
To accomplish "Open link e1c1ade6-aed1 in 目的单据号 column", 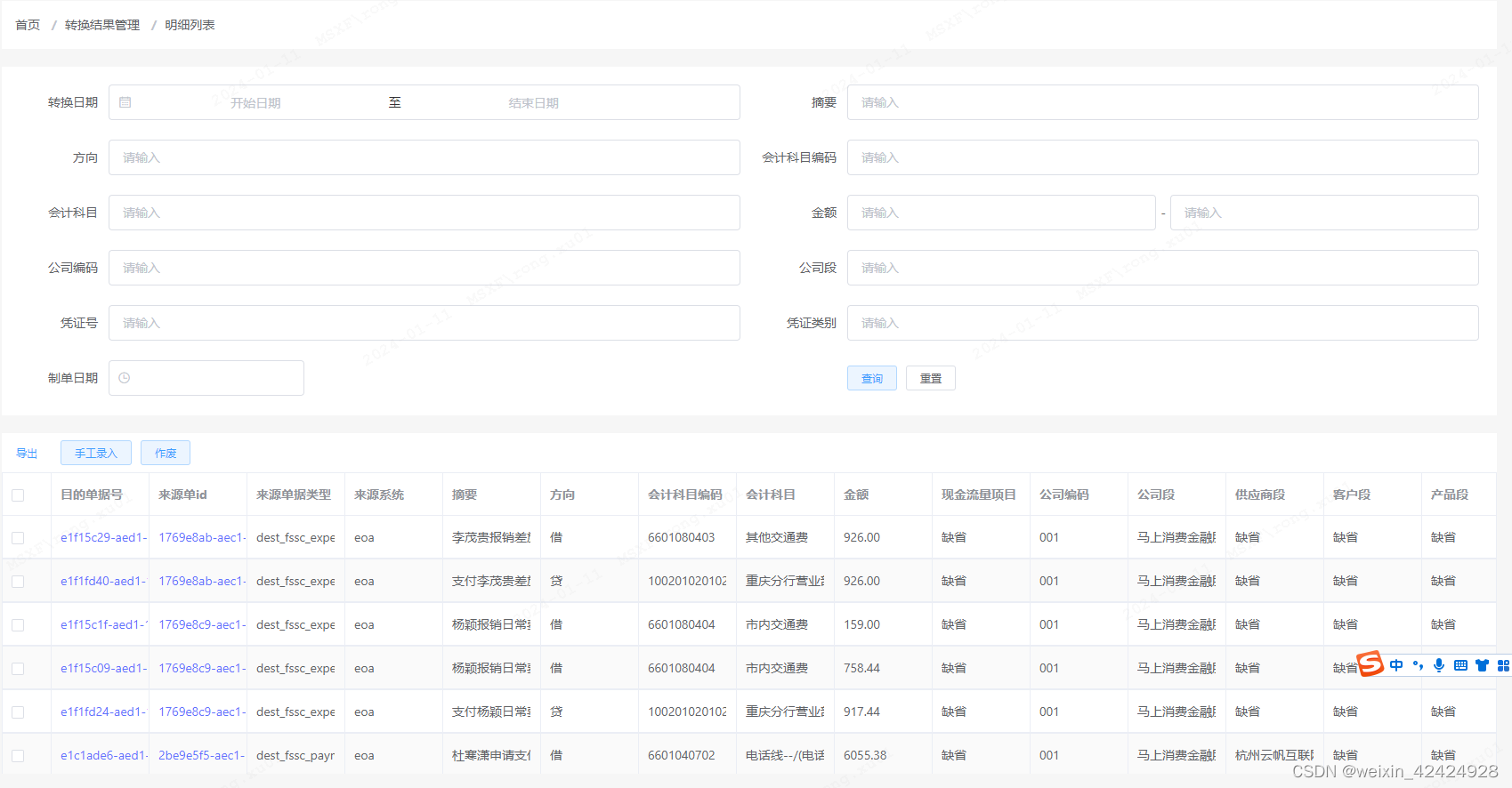I will click(x=103, y=755).
